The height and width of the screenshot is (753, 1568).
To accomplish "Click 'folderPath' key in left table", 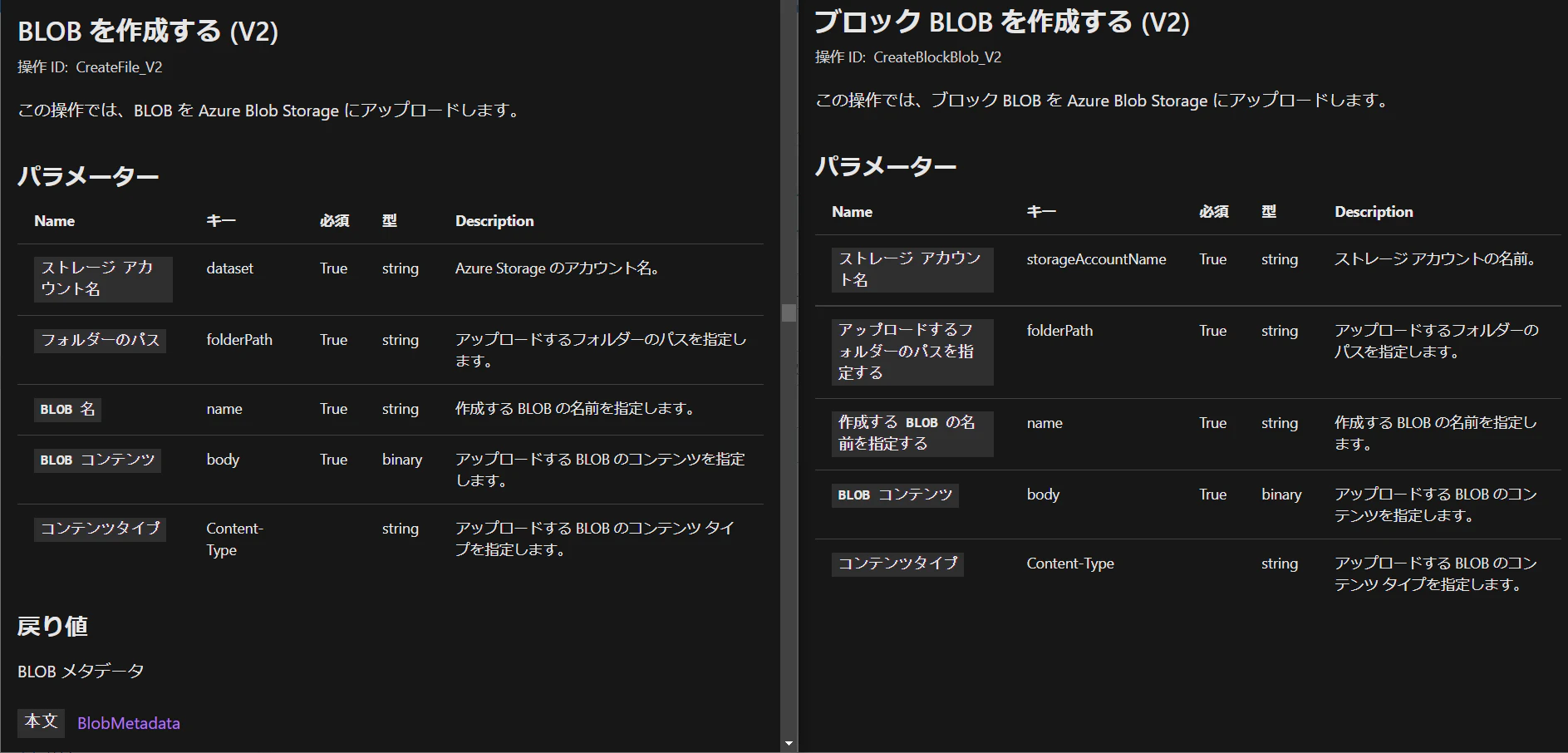I will 239,340.
